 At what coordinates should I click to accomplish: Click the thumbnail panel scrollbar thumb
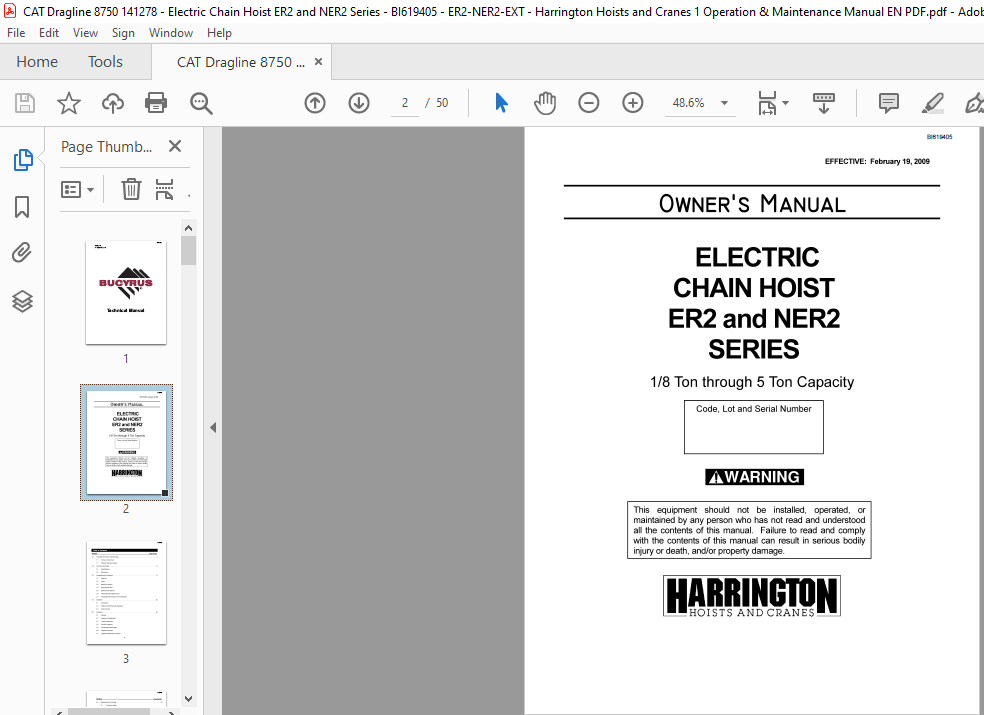188,250
